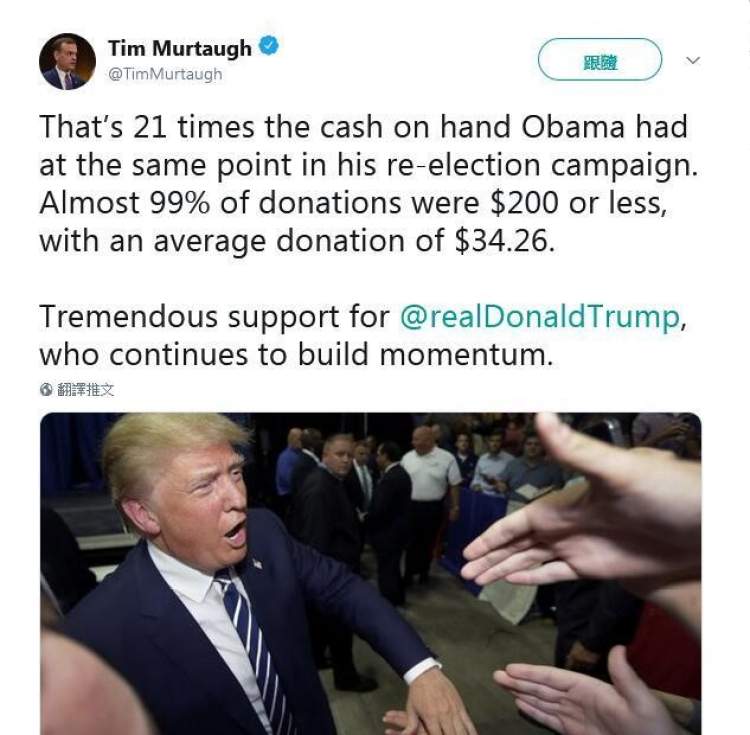This screenshot has width=750, height=735.
Task: Open the Tim Murtaugh display name link
Action: [x=180, y=48]
